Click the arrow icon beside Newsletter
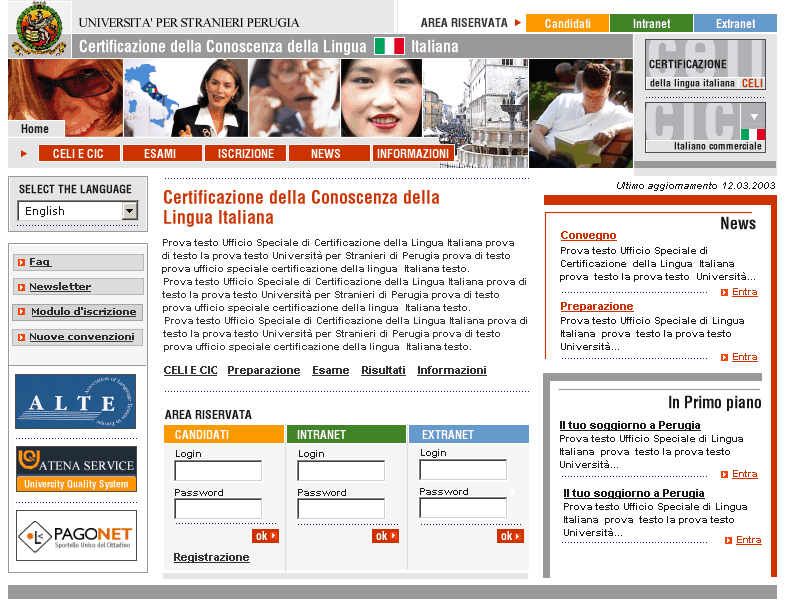This screenshot has width=785, height=608. click(x=21, y=287)
